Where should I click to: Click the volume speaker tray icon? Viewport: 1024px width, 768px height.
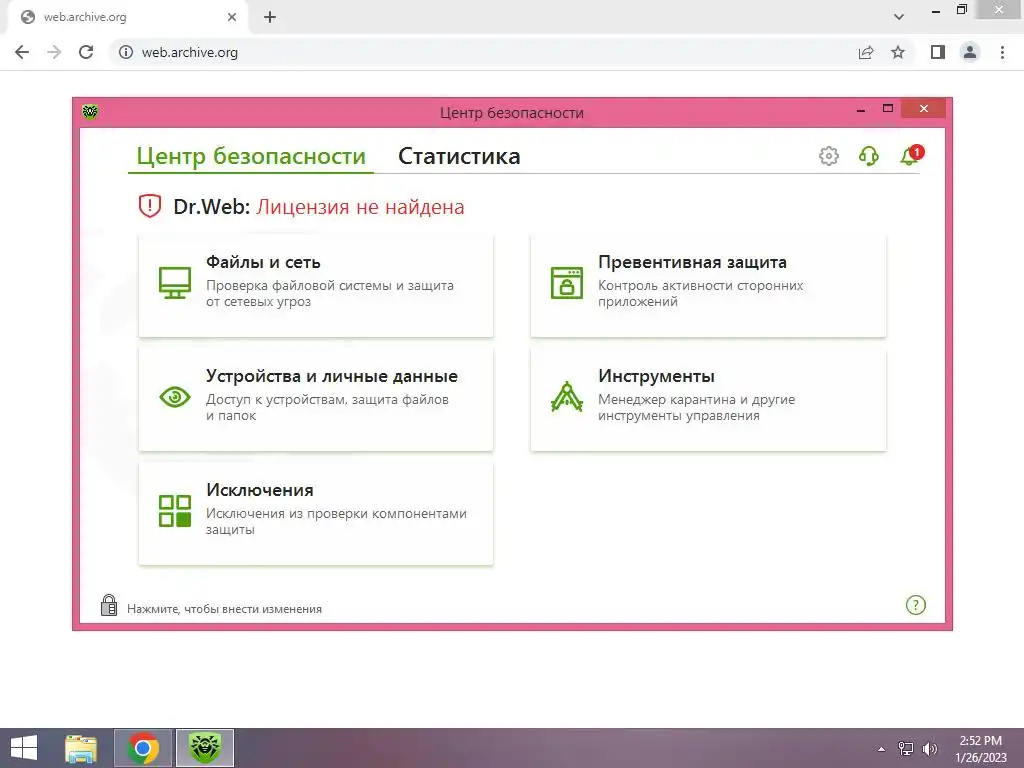click(x=930, y=749)
